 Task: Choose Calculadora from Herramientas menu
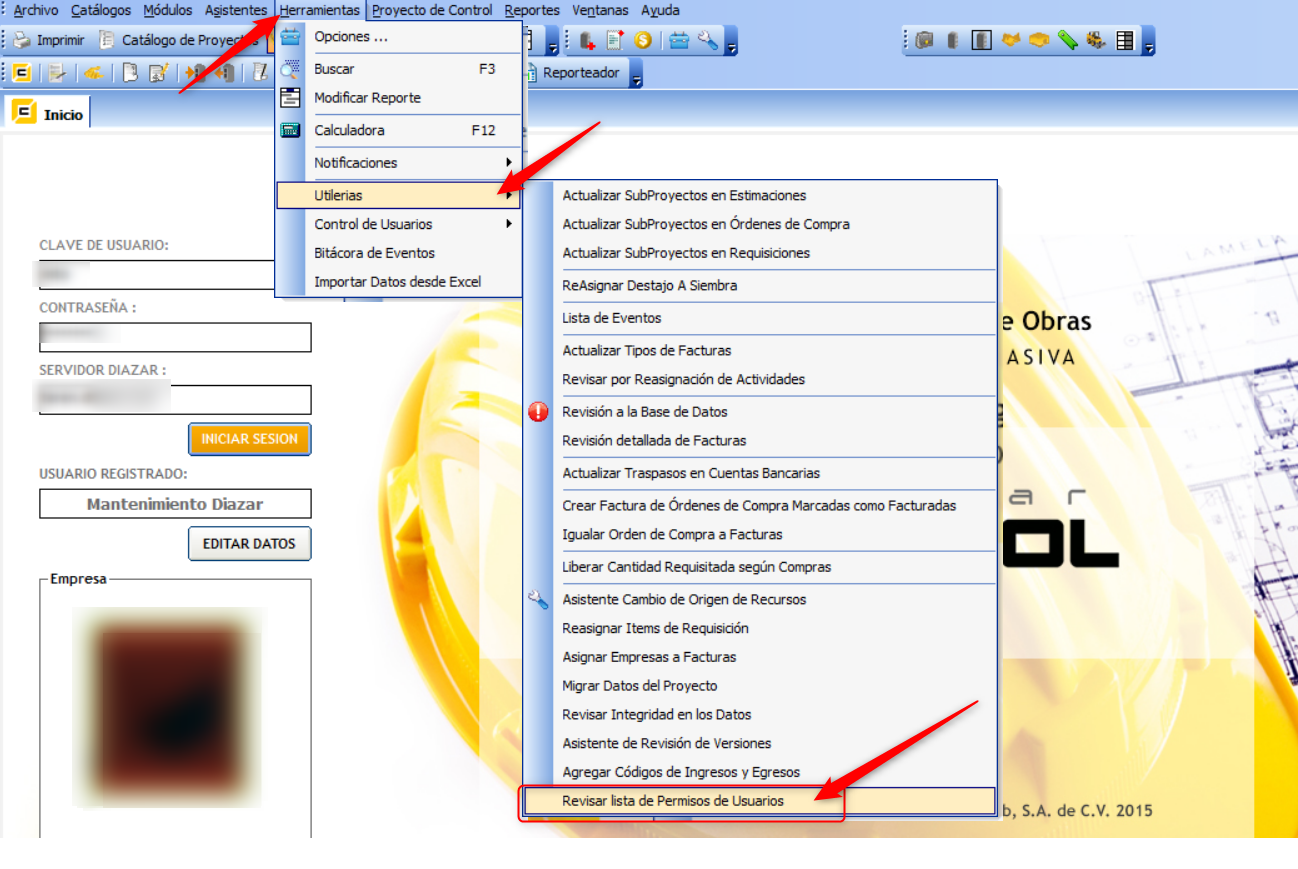(x=349, y=130)
